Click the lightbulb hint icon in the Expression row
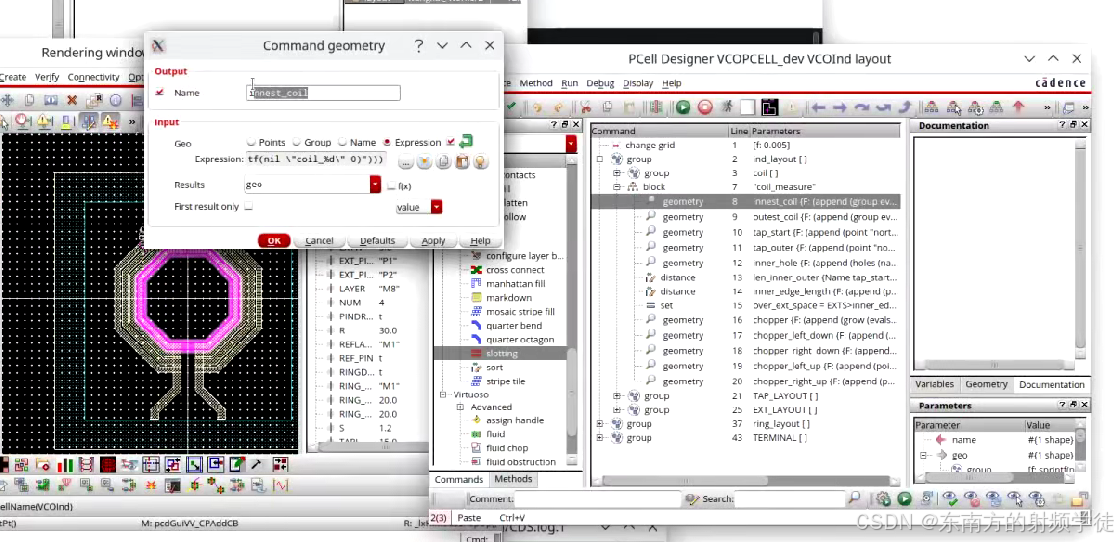 pos(481,163)
